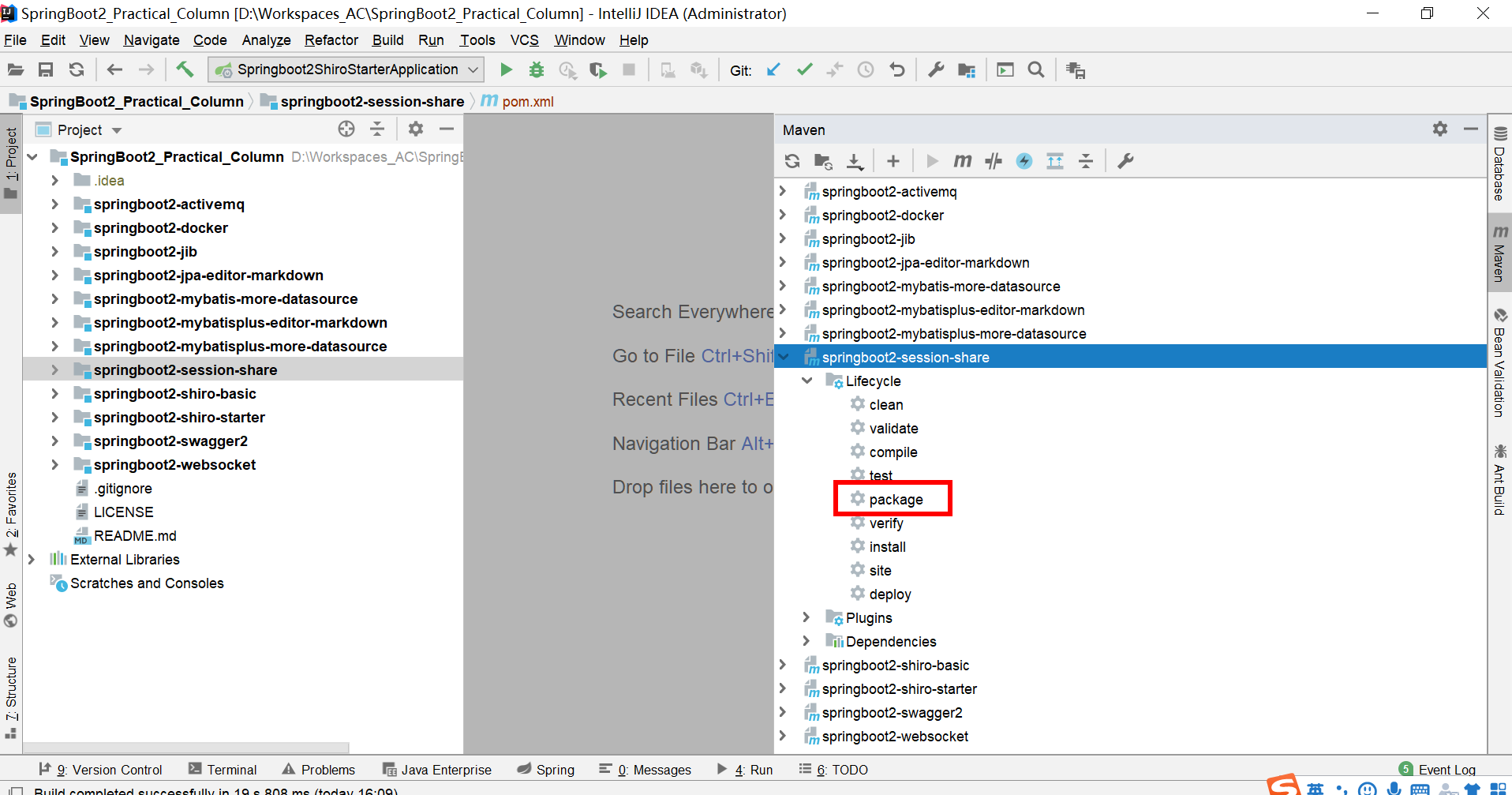Click the Project panel horizontal scrollbar
This screenshot has height=795, width=1512.
coord(185,747)
